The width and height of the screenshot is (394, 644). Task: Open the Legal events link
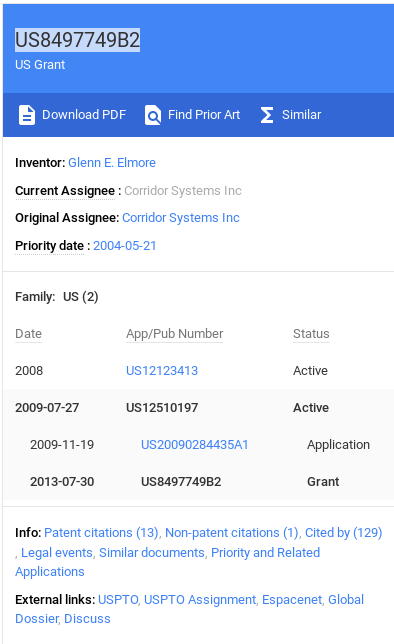(x=57, y=553)
